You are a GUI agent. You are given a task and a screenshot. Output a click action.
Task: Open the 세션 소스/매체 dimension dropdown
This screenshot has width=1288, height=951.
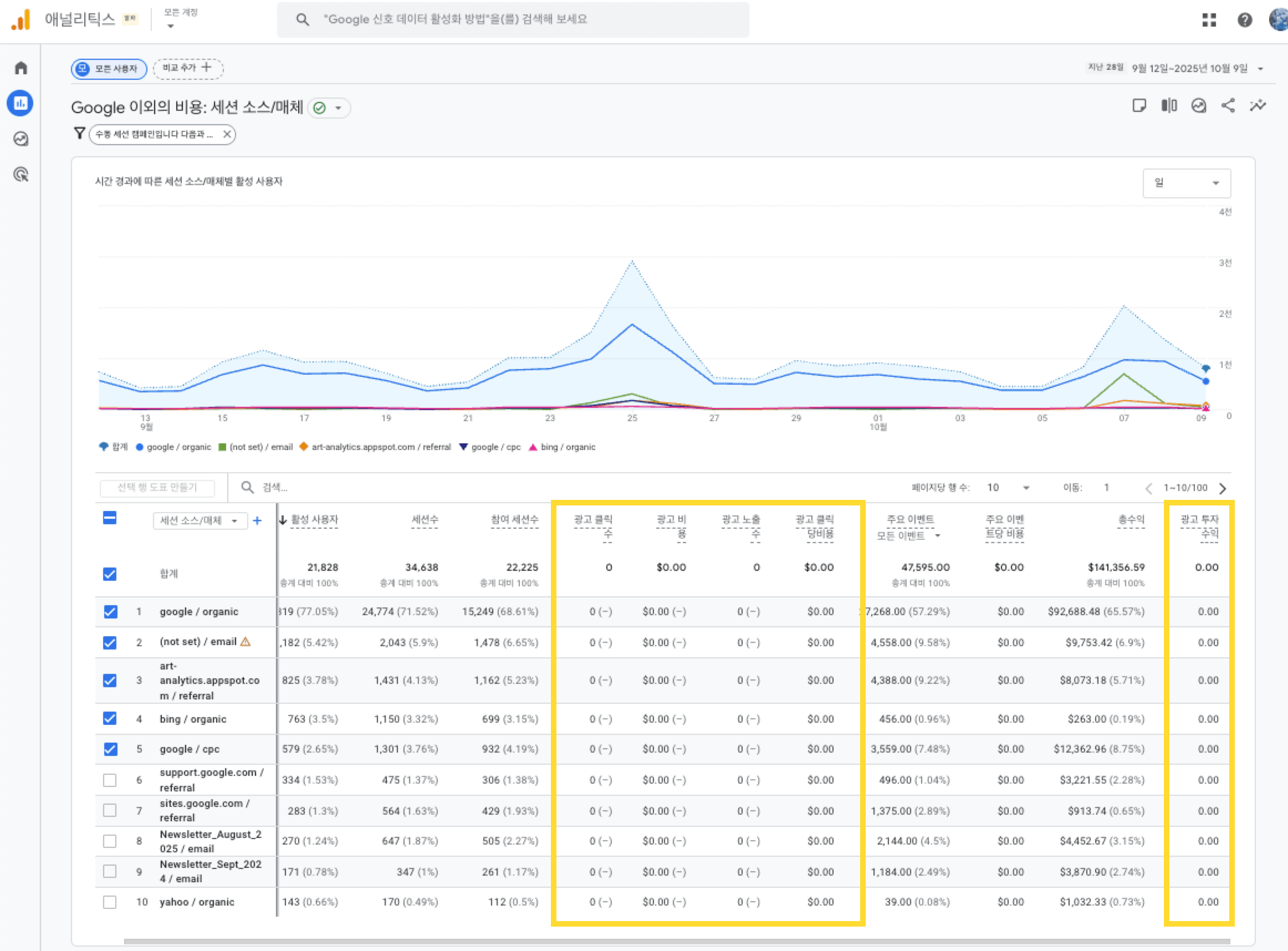tap(199, 520)
